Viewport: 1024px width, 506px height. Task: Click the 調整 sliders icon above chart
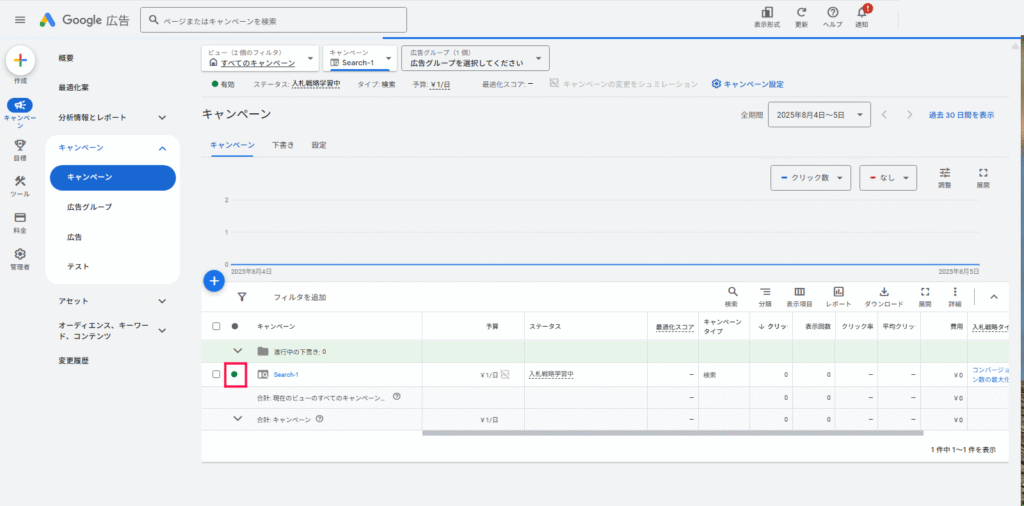pyautogui.click(x=945, y=172)
